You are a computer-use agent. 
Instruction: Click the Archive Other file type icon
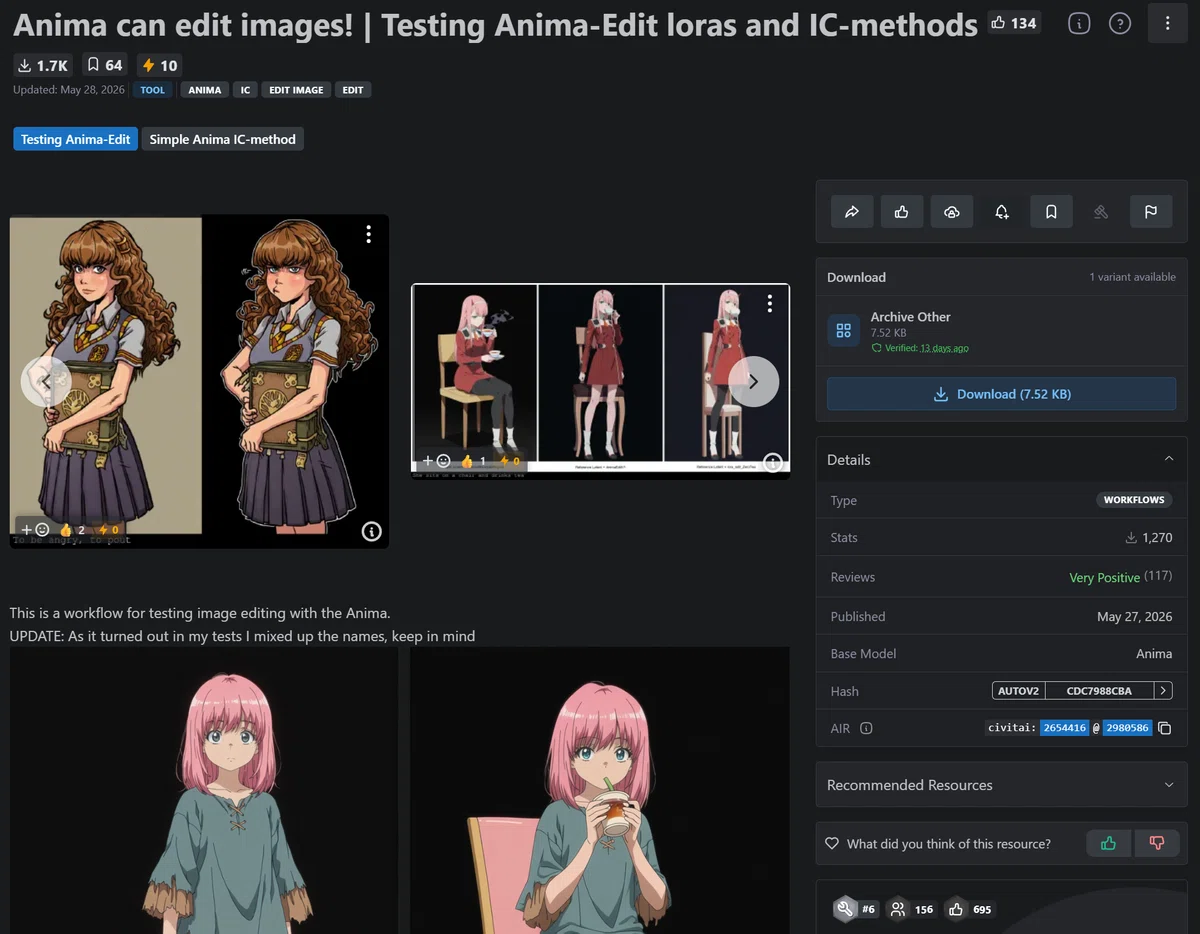843,331
